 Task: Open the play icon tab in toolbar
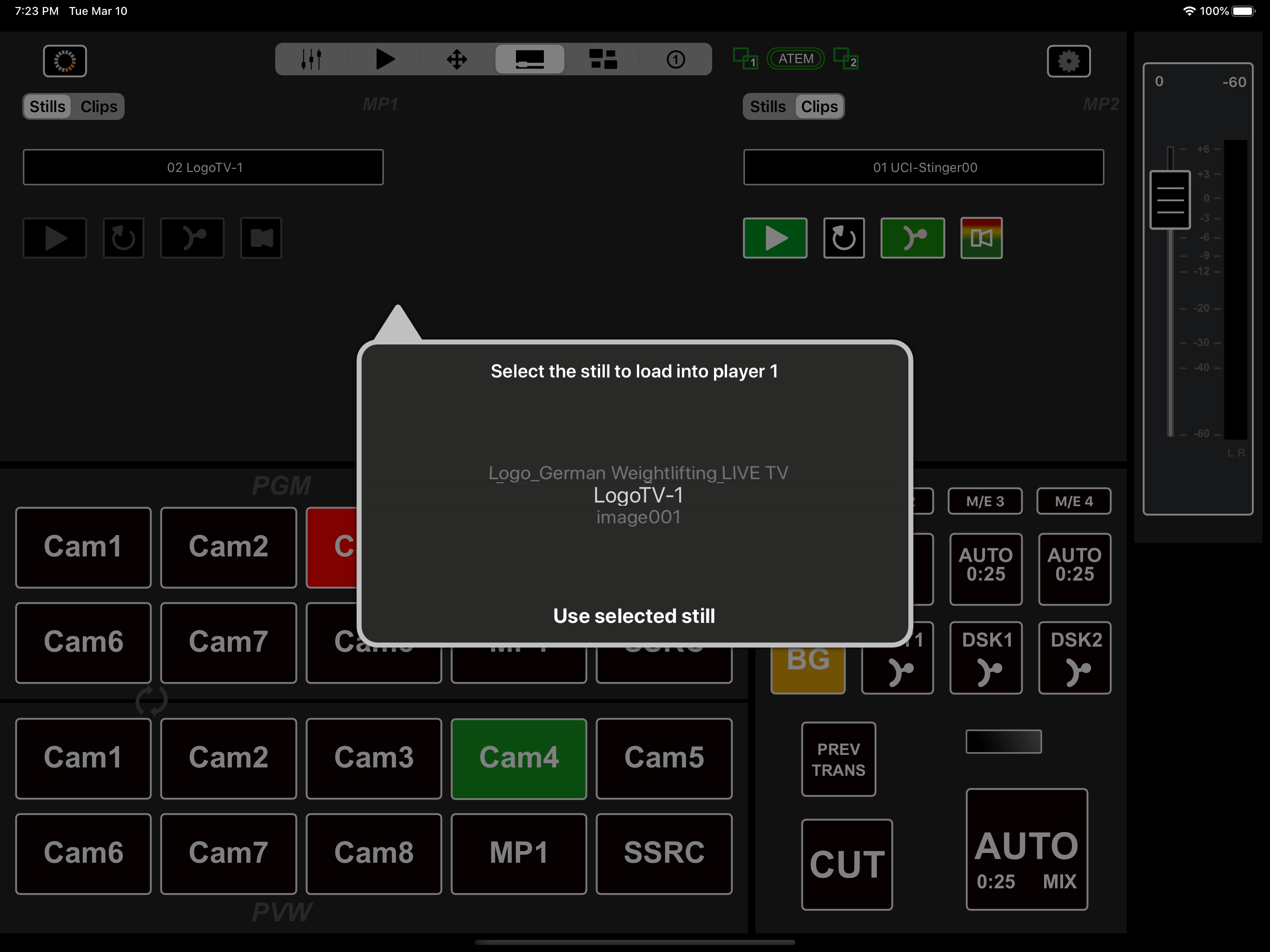click(x=384, y=59)
